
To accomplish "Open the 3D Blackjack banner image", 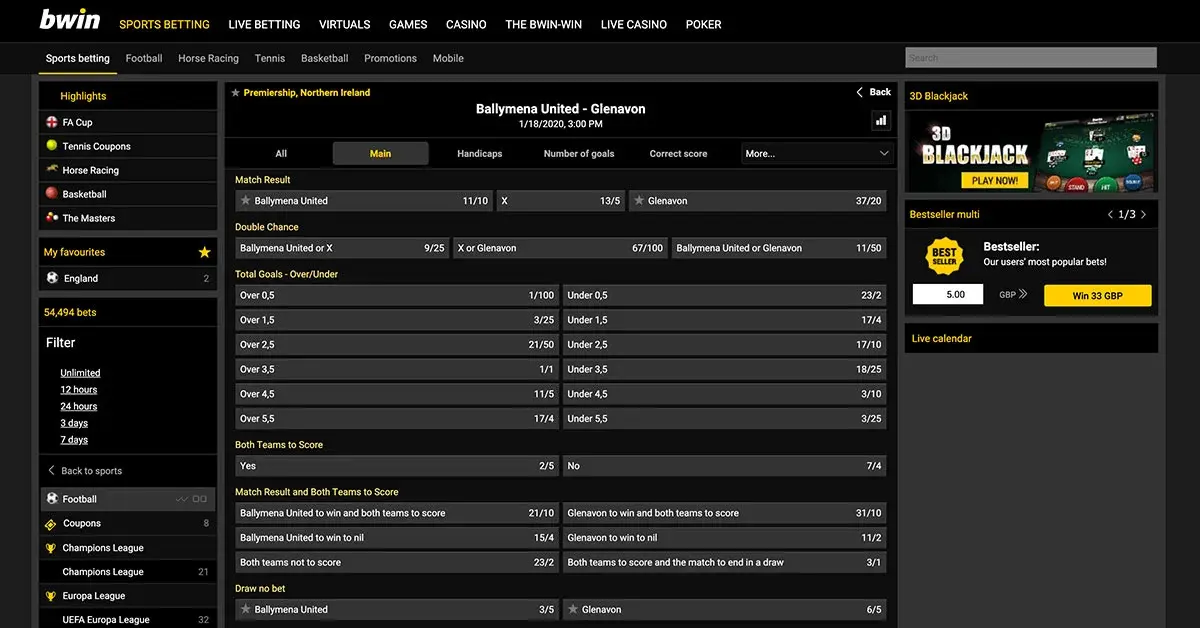I will coord(1031,152).
